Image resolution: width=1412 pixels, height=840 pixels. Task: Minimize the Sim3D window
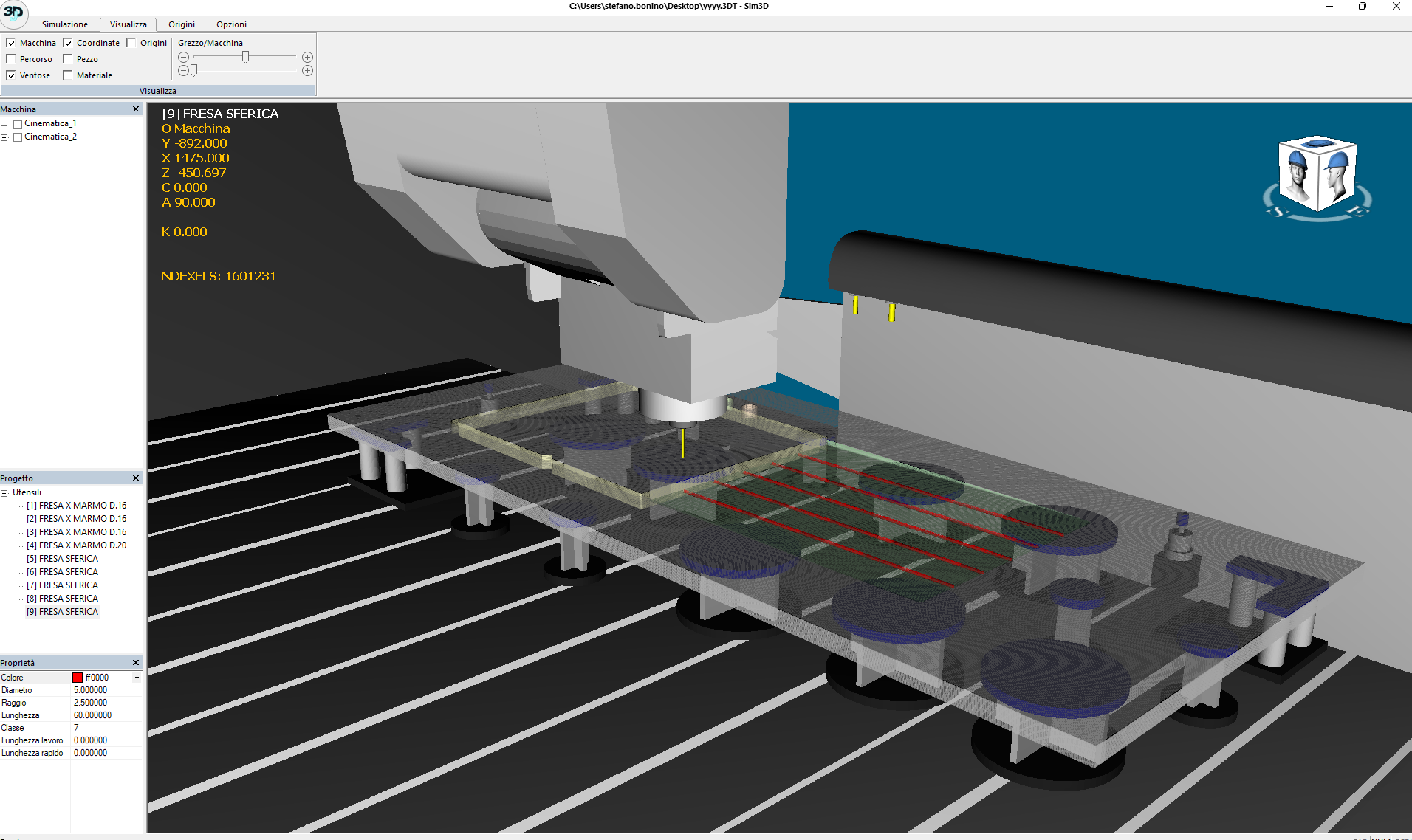point(1329,6)
